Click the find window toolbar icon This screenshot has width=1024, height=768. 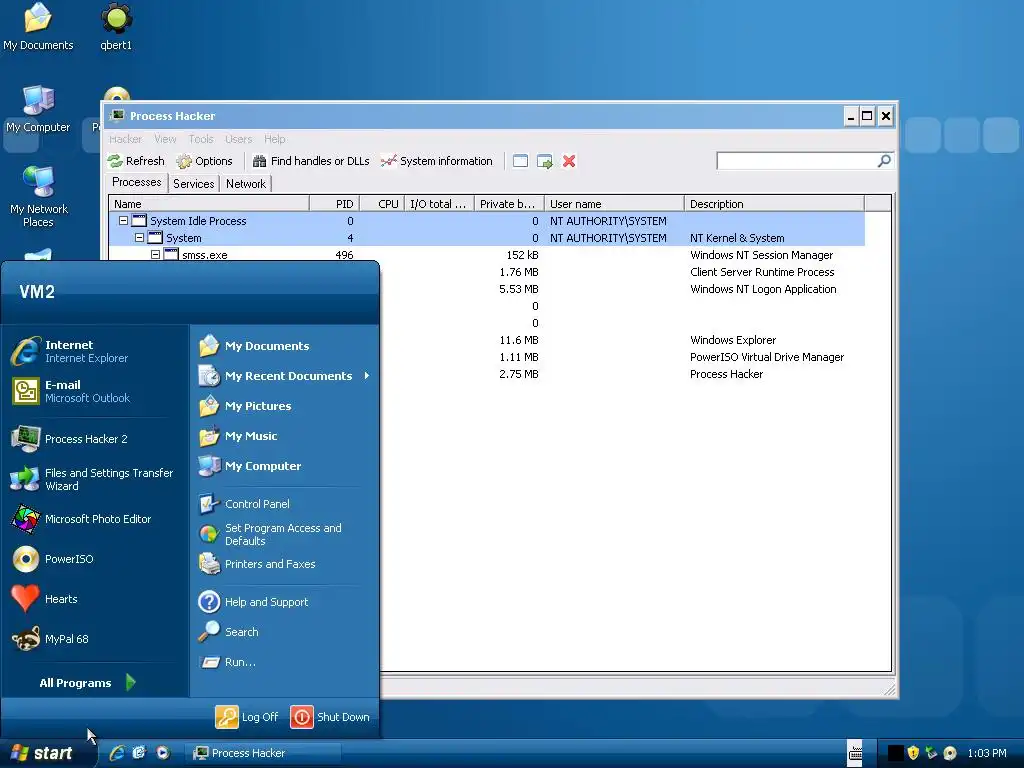(x=520, y=161)
